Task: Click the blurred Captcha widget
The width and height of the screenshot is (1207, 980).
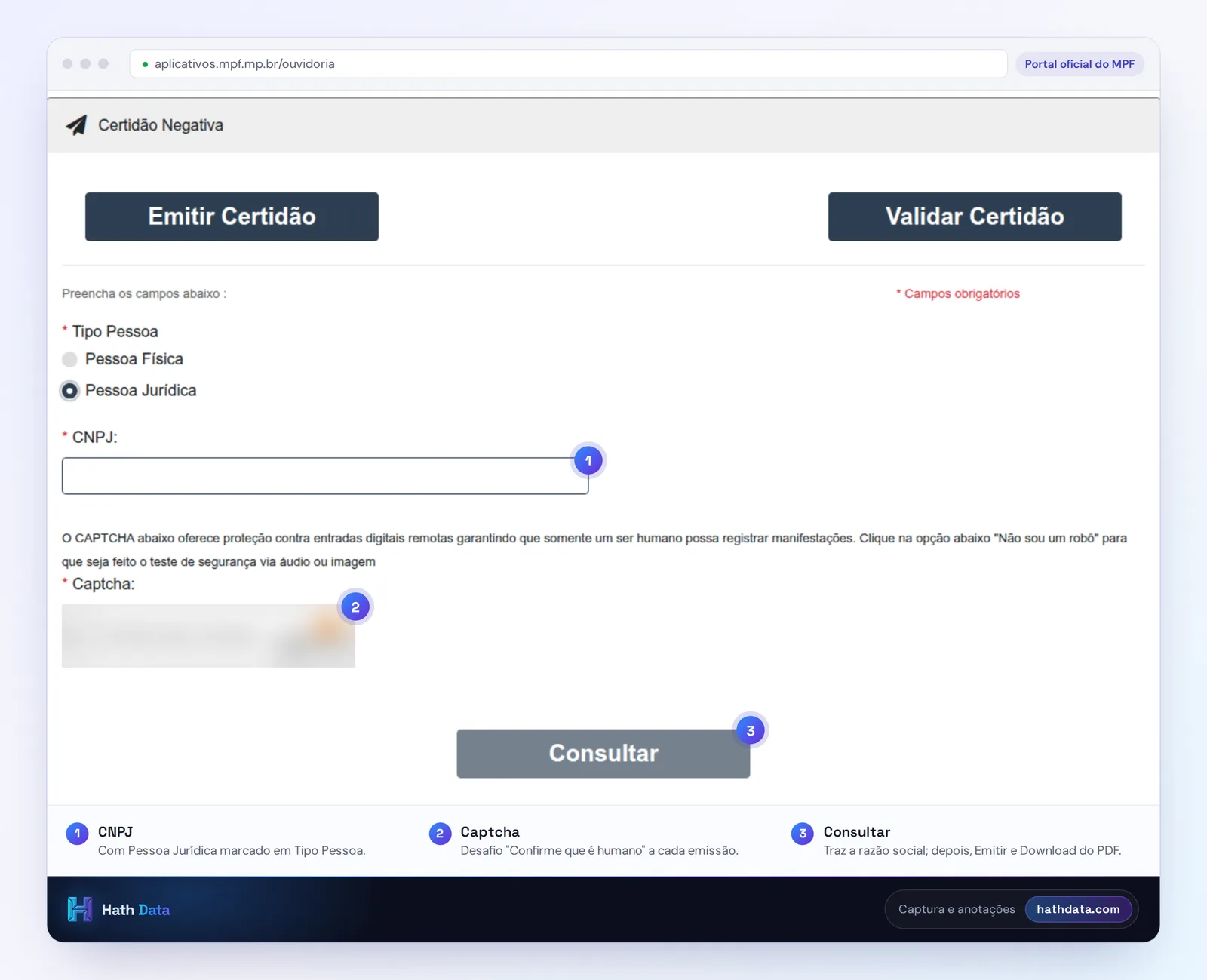Action: (x=208, y=636)
